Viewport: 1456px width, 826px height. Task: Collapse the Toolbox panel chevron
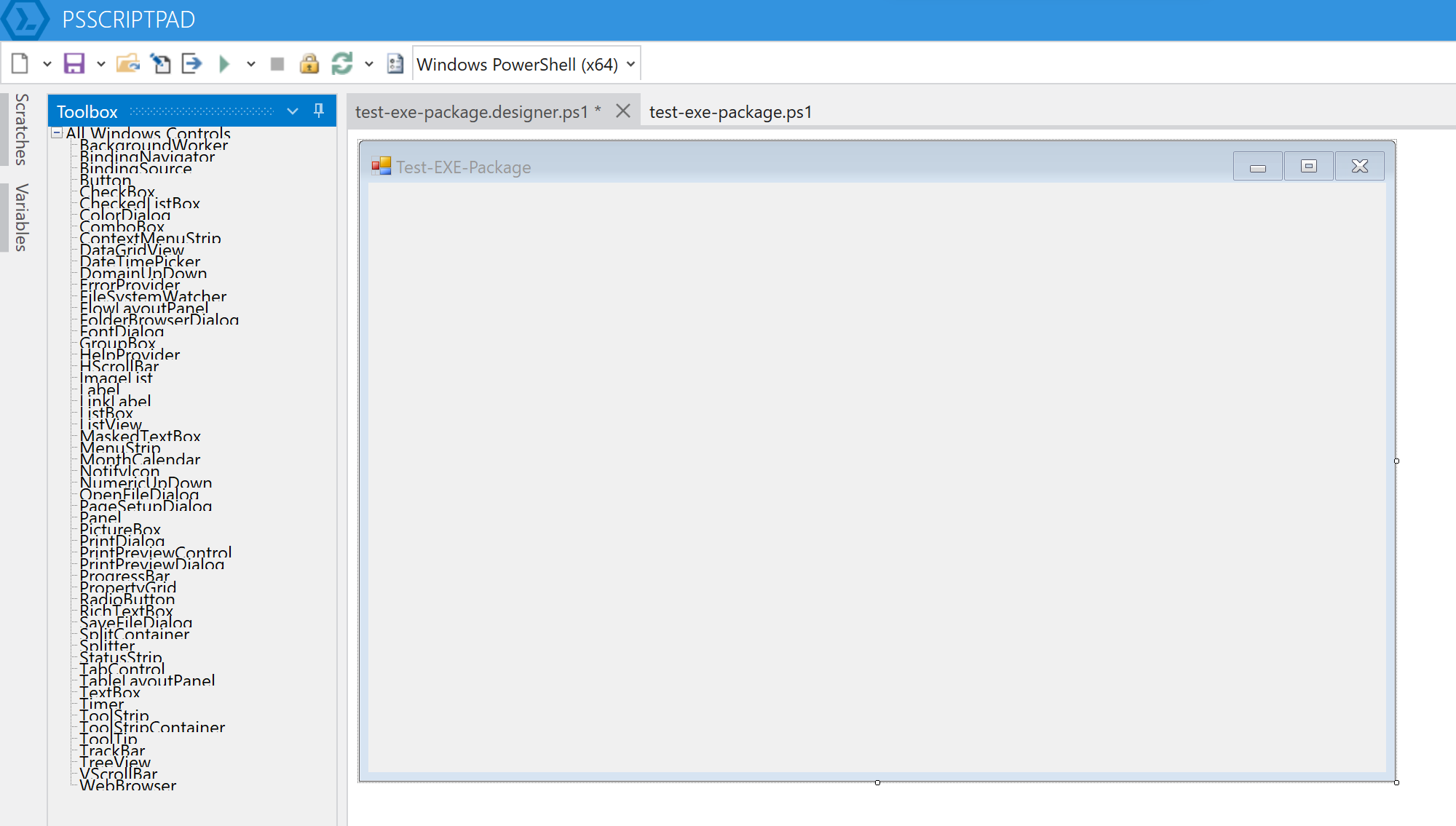(292, 111)
